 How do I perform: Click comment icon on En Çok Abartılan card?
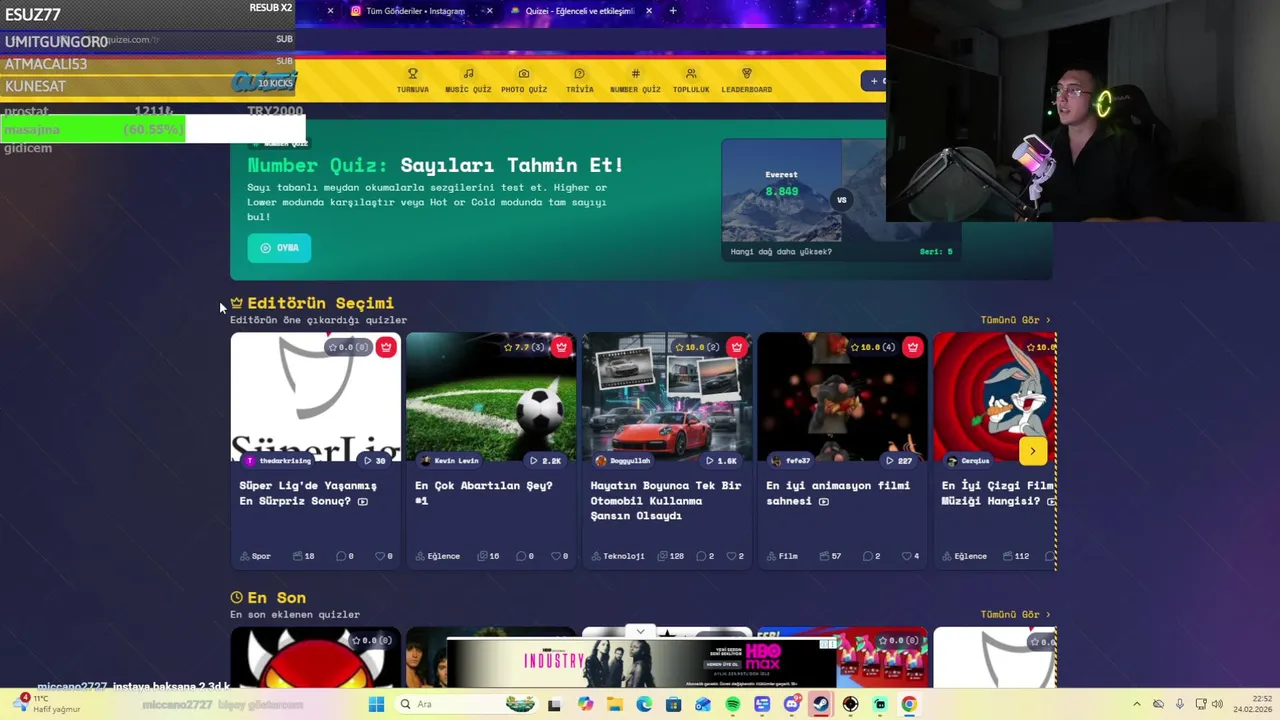[x=520, y=556]
